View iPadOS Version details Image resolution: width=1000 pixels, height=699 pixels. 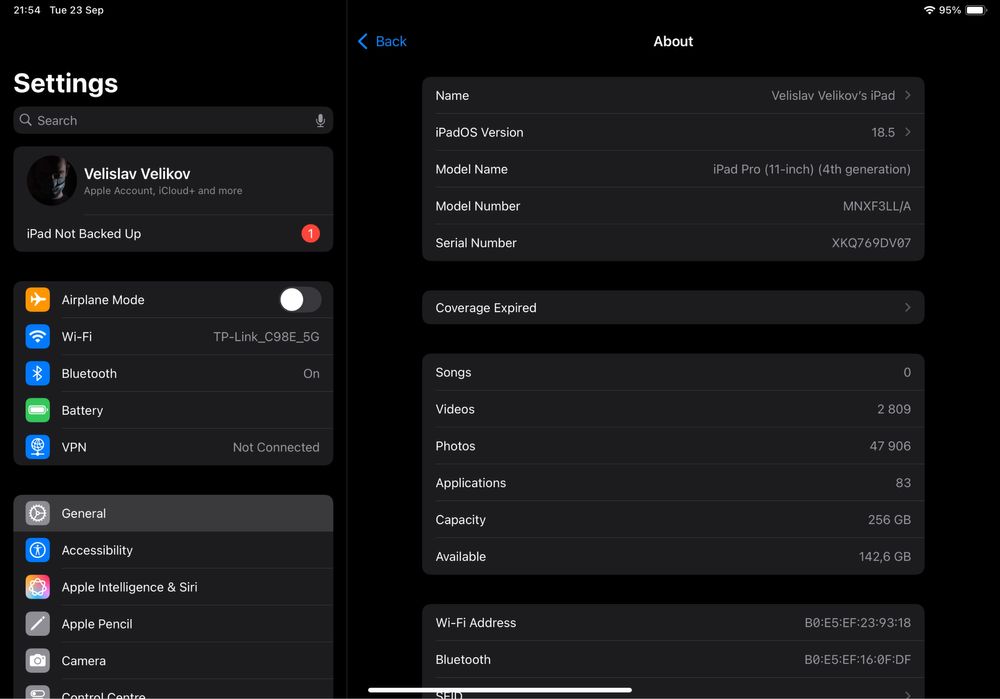tap(673, 132)
